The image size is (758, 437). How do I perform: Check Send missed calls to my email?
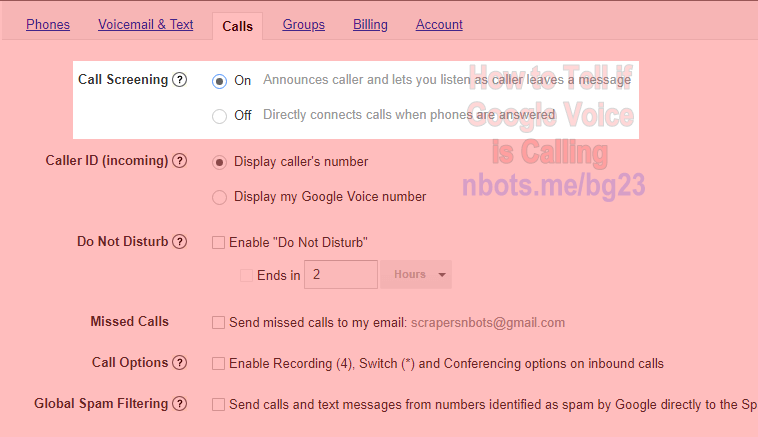219,322
